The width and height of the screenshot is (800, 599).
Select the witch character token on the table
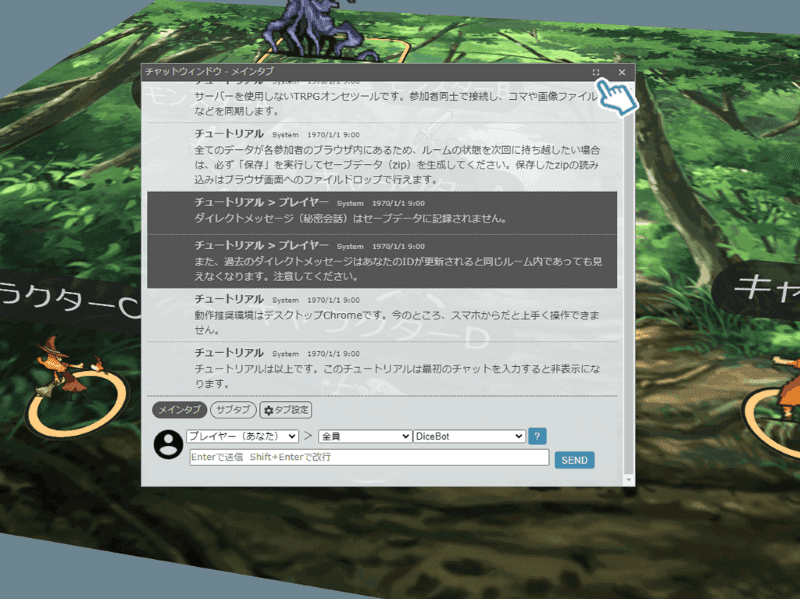point(66,372)
